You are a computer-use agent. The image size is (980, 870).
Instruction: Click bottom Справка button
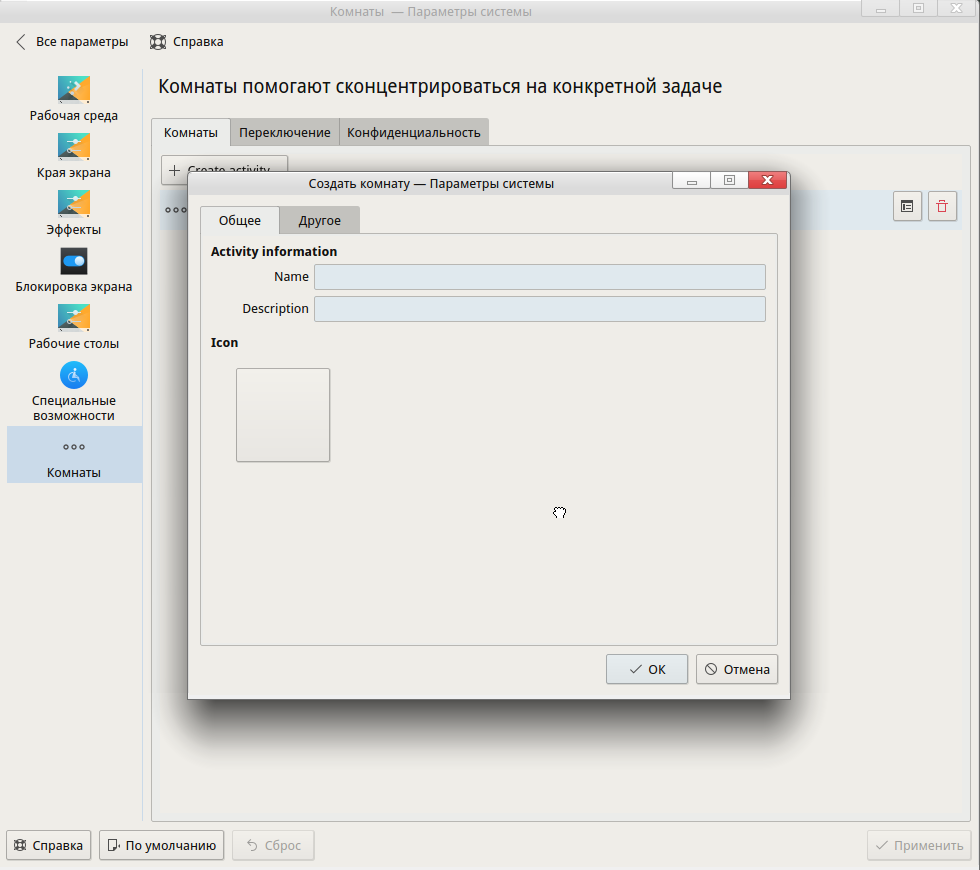pos(49,845)
